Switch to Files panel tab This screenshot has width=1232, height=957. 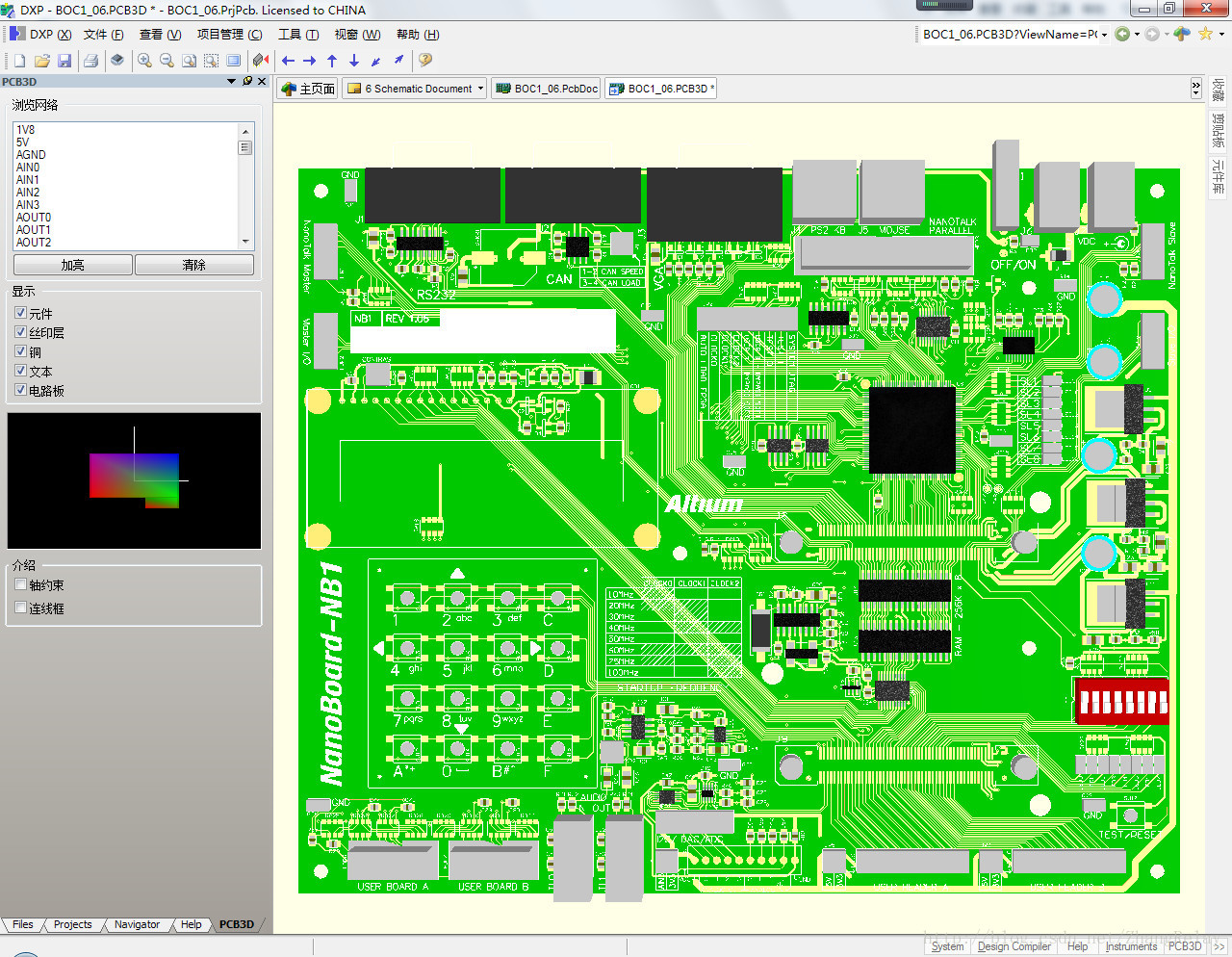[22, 924]
